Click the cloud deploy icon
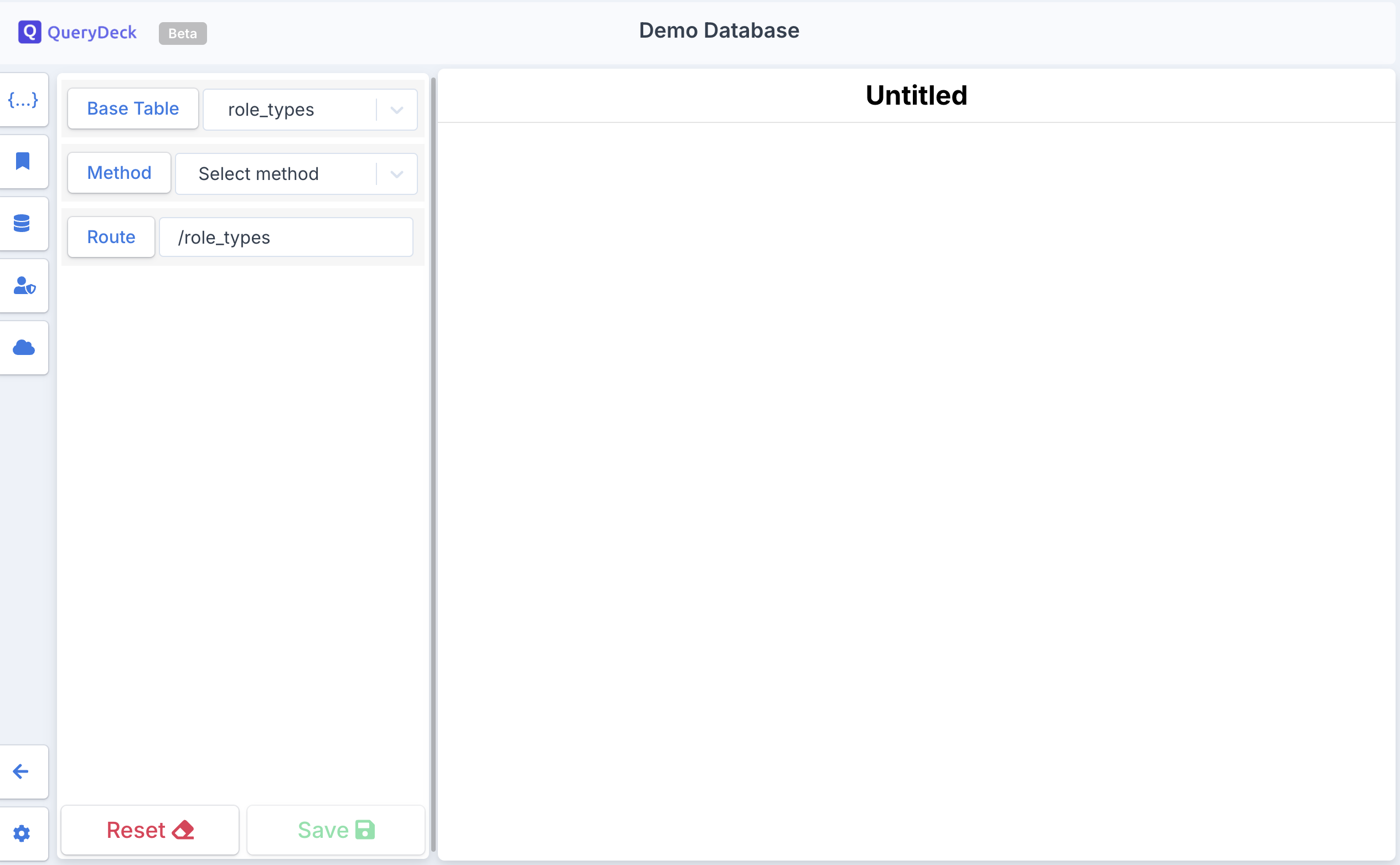 [23, 348]
